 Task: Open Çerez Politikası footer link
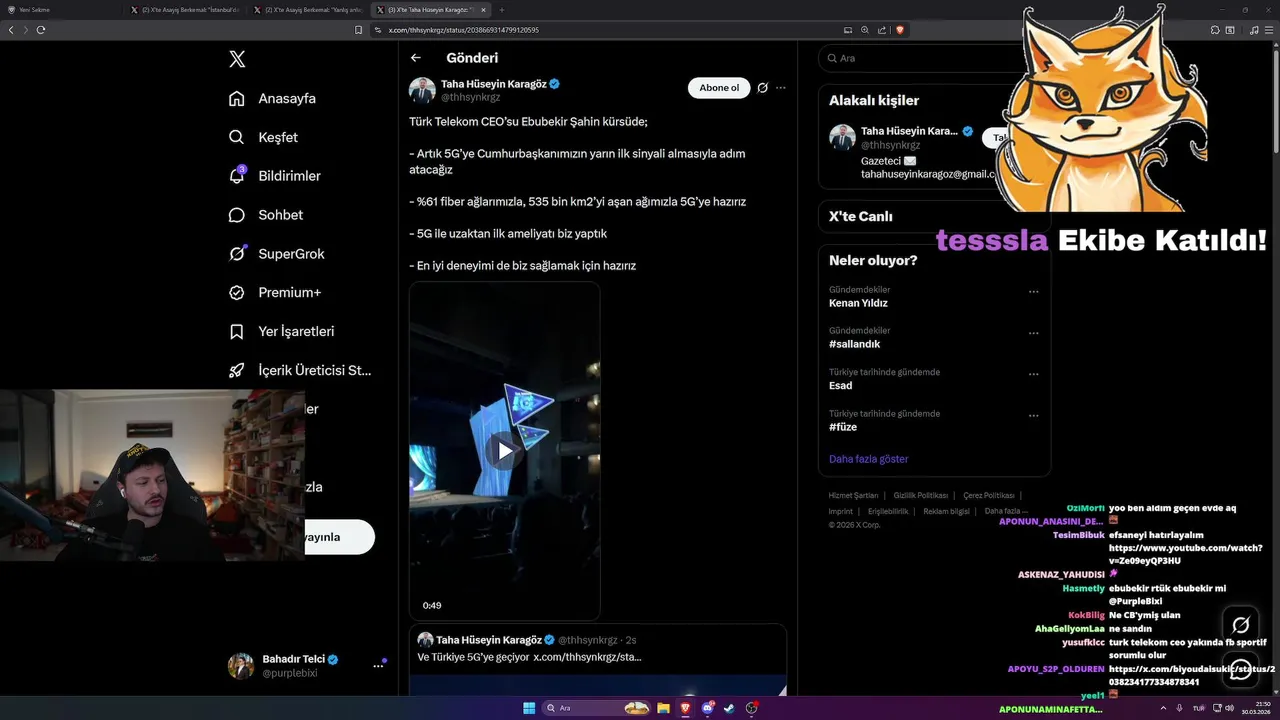(x=988, y=495)
